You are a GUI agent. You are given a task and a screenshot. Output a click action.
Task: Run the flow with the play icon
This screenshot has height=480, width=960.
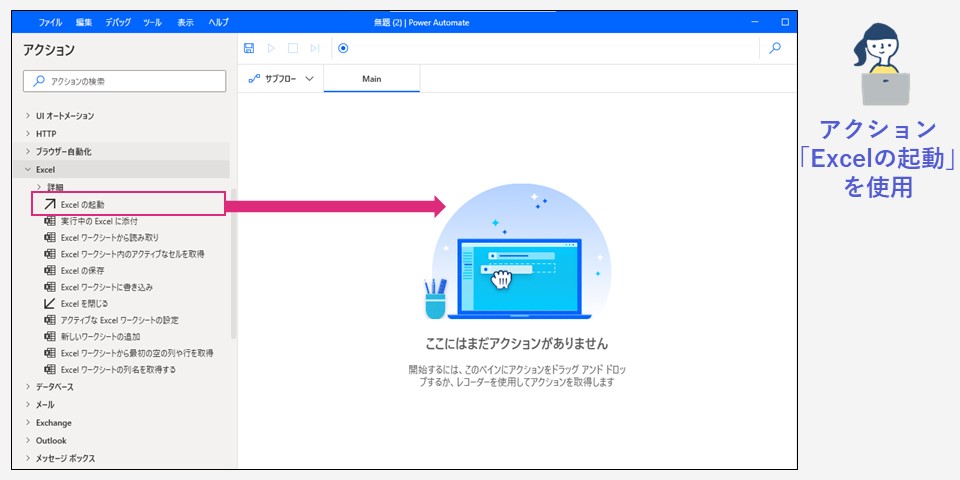271,48
